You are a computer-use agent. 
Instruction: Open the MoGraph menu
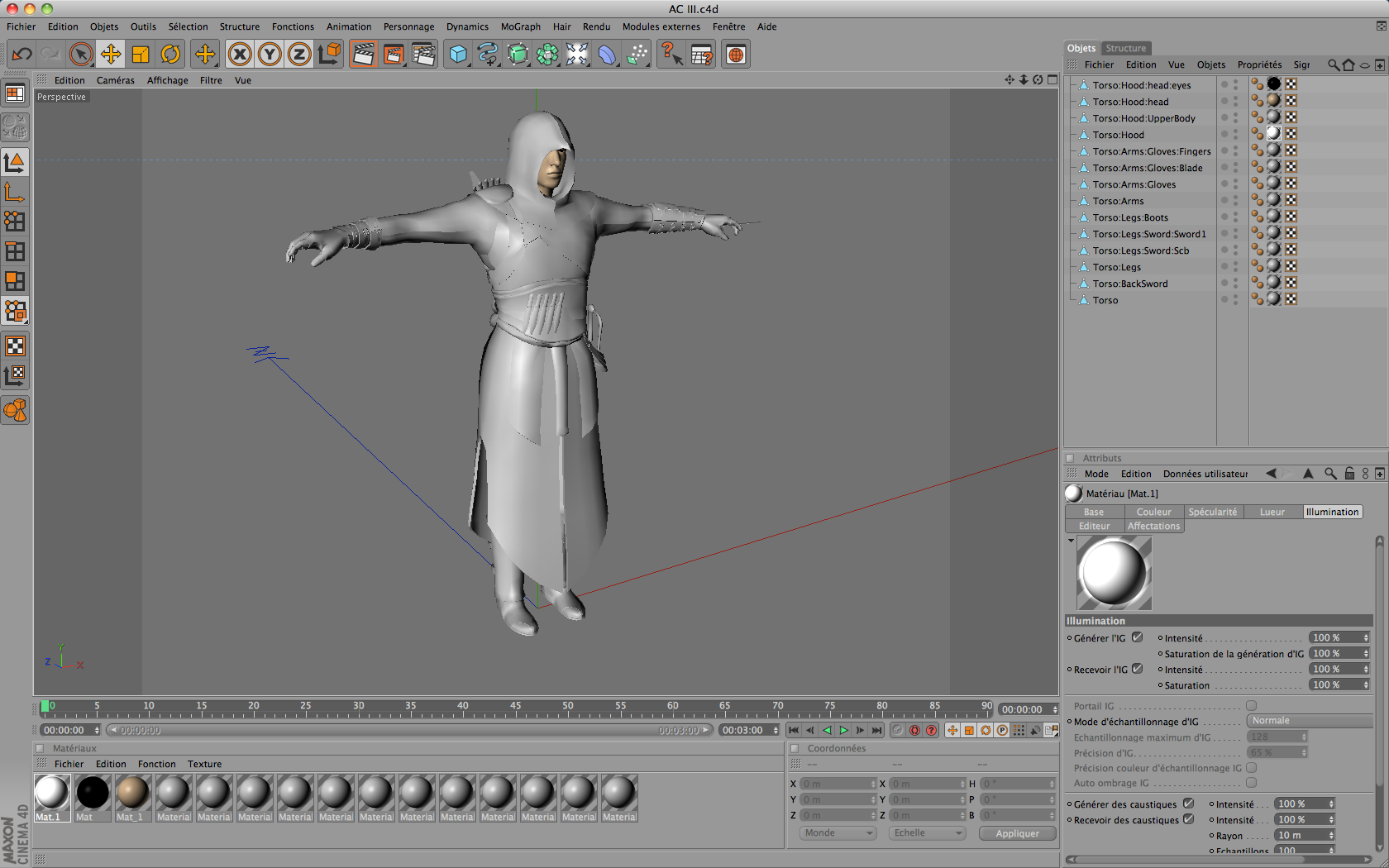pos(520,26)
